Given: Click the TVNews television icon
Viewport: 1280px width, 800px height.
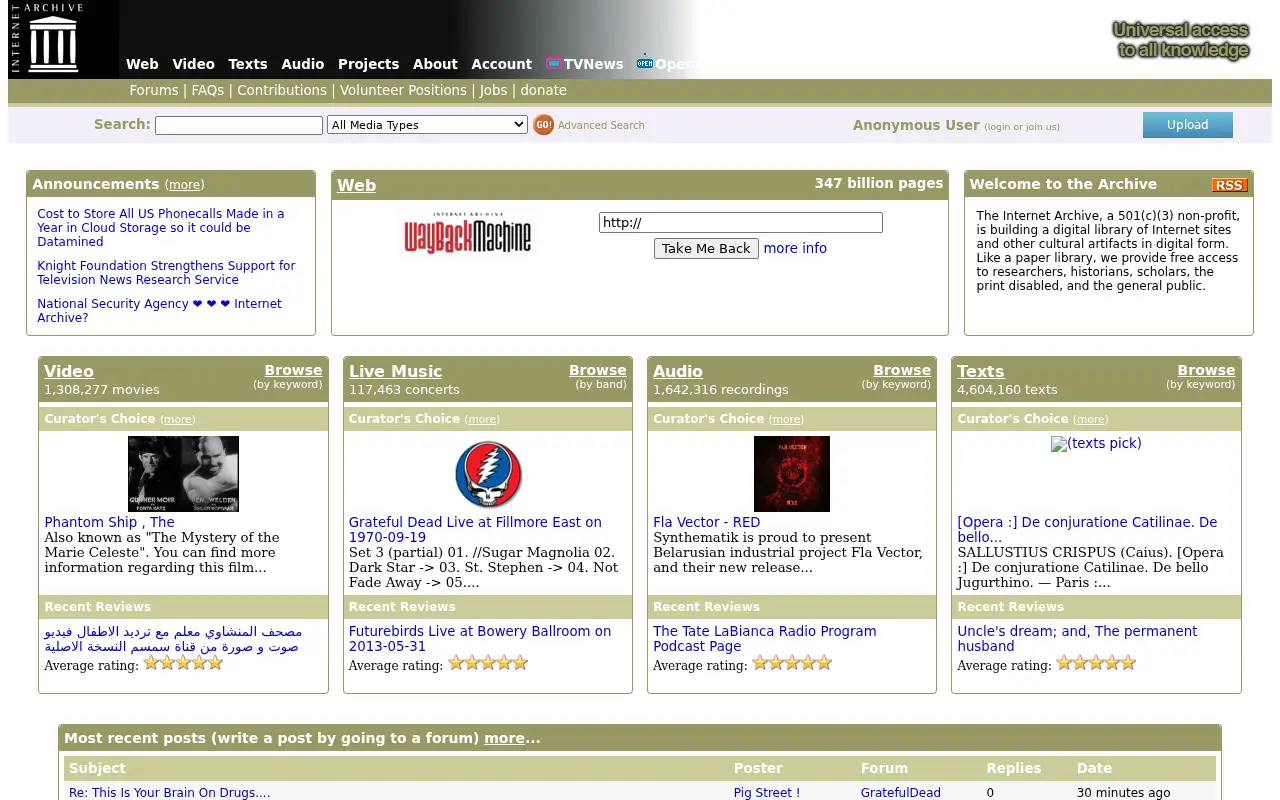Looking at the screenshot, I should (x=553, y=63).
